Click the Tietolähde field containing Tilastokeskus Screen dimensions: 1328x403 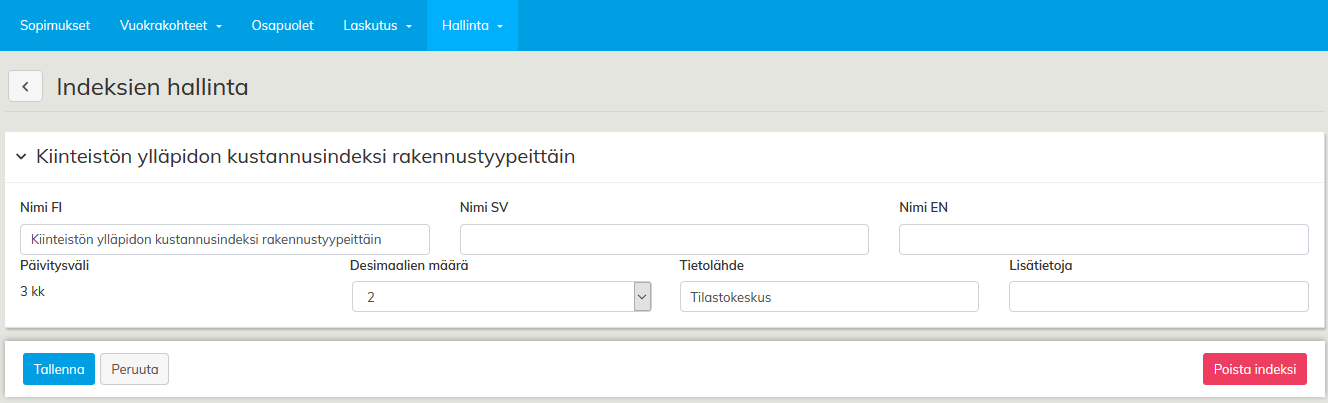pos(828,297)
